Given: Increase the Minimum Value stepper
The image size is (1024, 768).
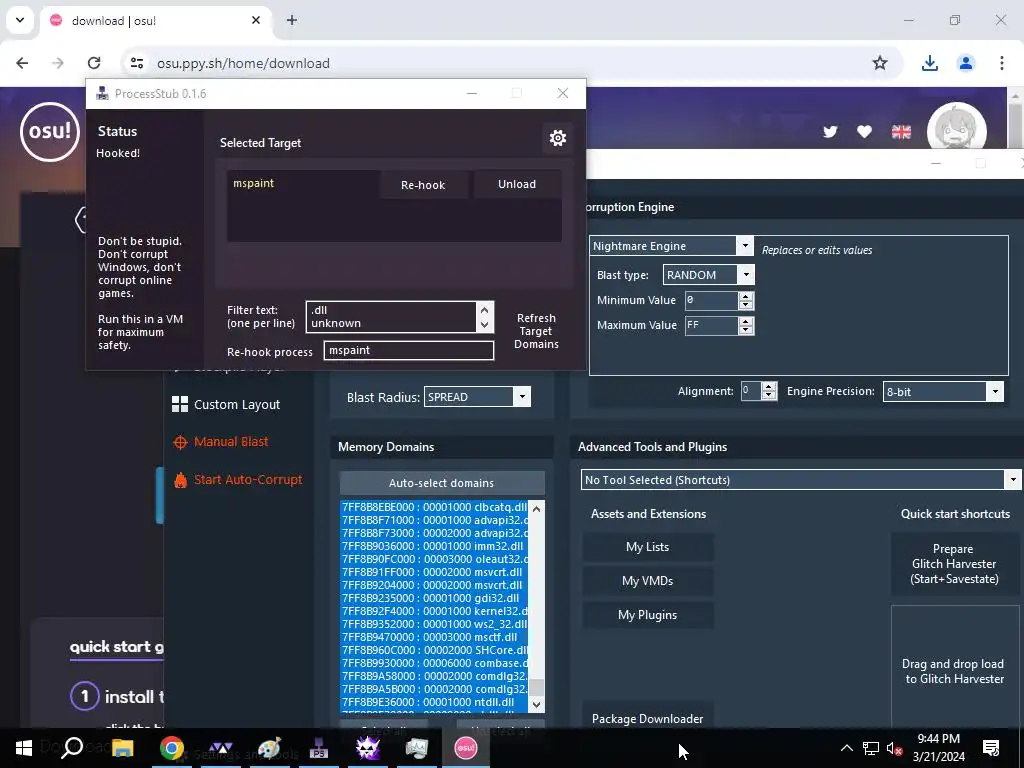Looking at the screenshot, I should coord(746,296).
